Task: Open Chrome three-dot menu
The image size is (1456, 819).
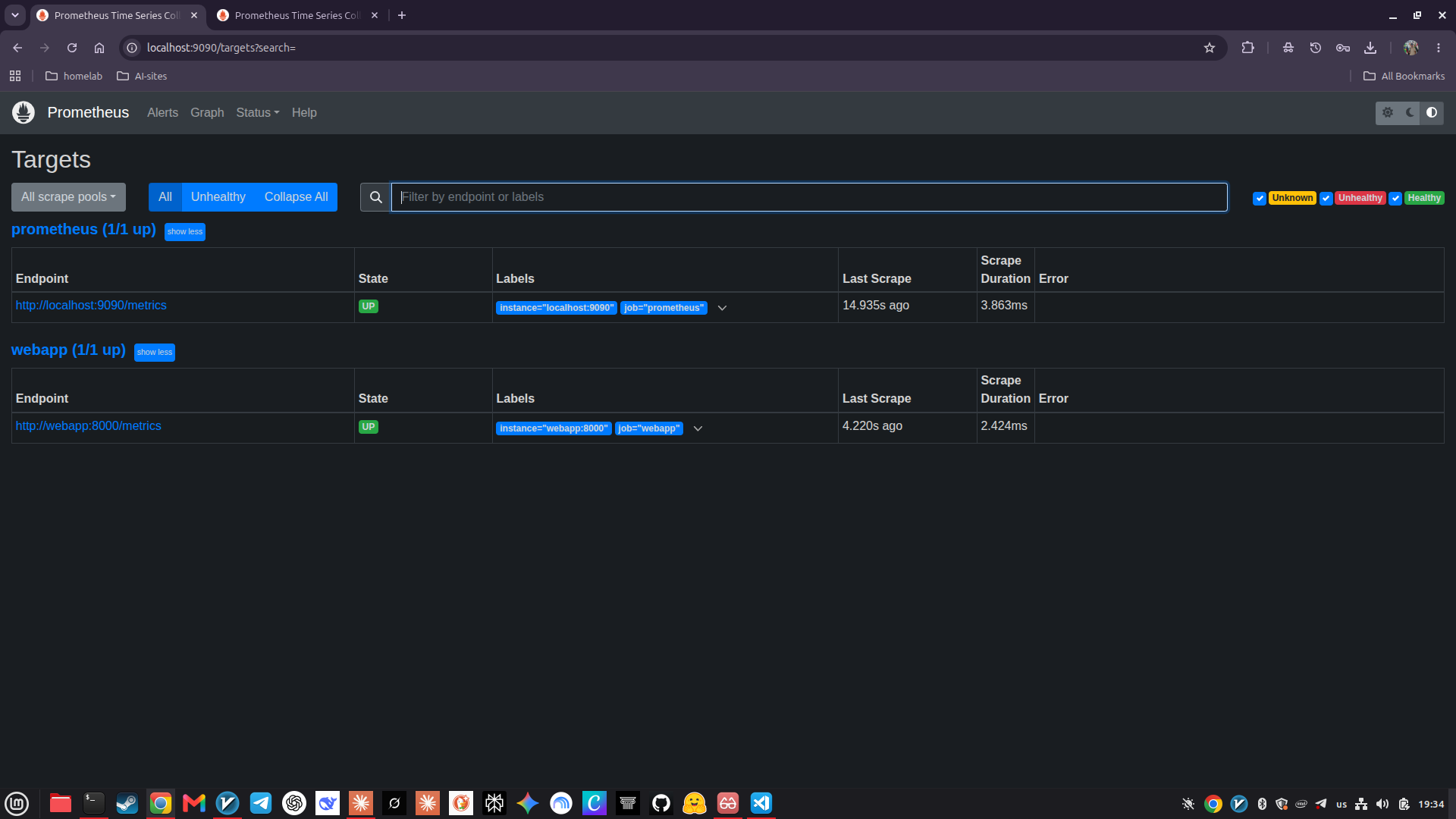Action: [1439, 48]
